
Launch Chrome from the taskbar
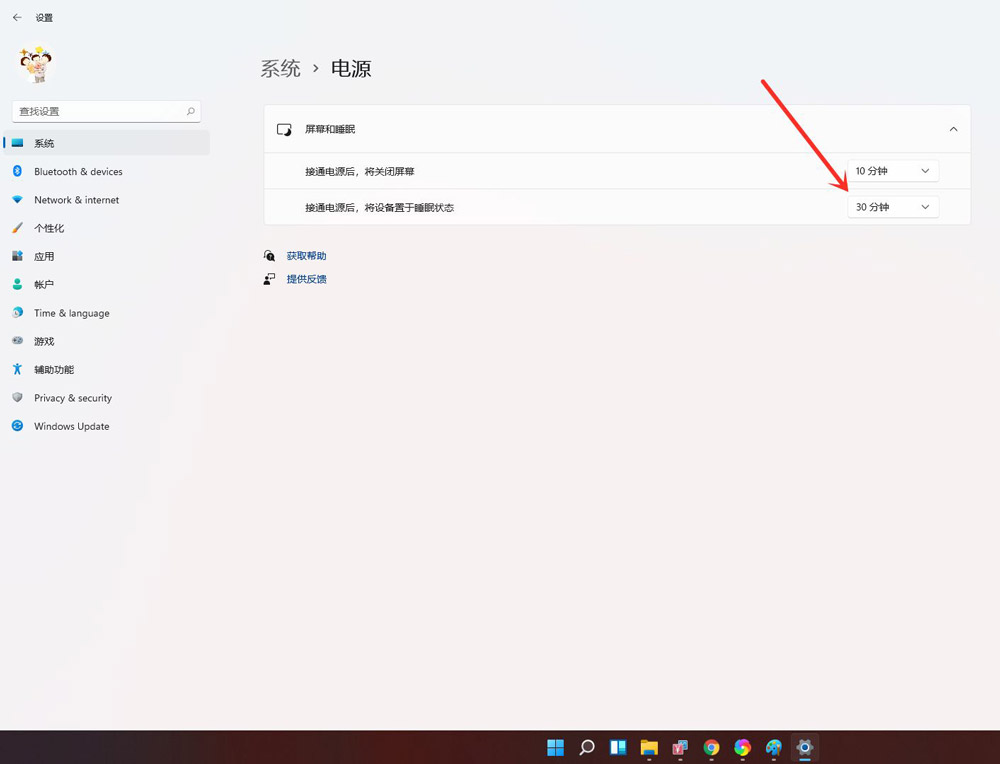(x=710, y=747)
